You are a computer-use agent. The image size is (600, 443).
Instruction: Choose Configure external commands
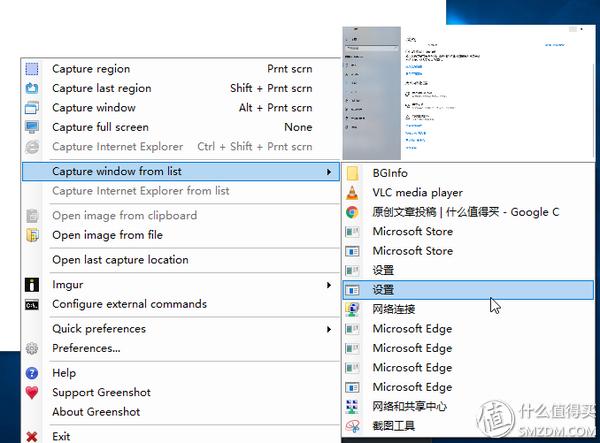coord(181,304)
